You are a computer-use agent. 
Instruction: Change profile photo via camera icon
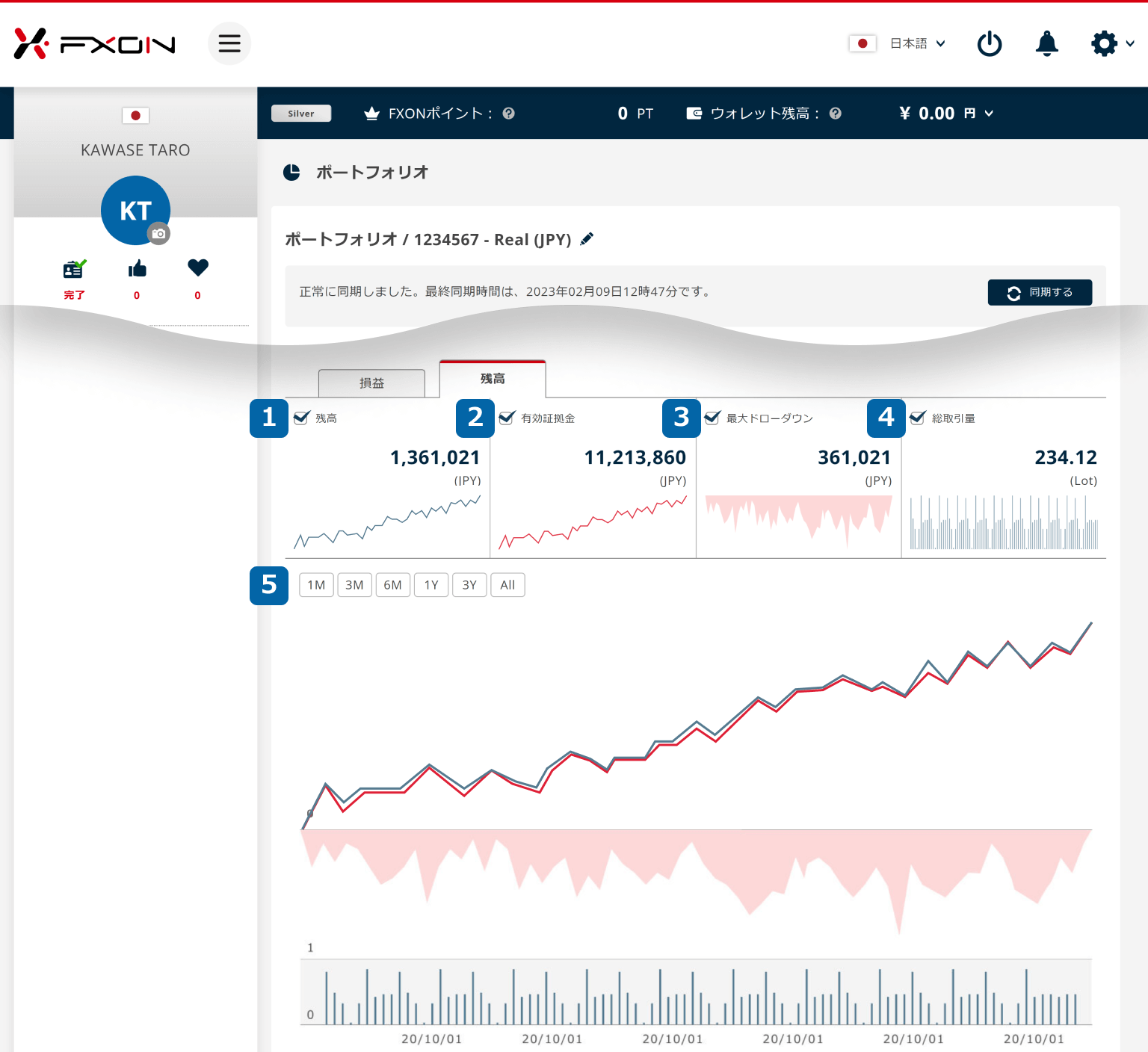pyautogui.click(x=158, y=234)
